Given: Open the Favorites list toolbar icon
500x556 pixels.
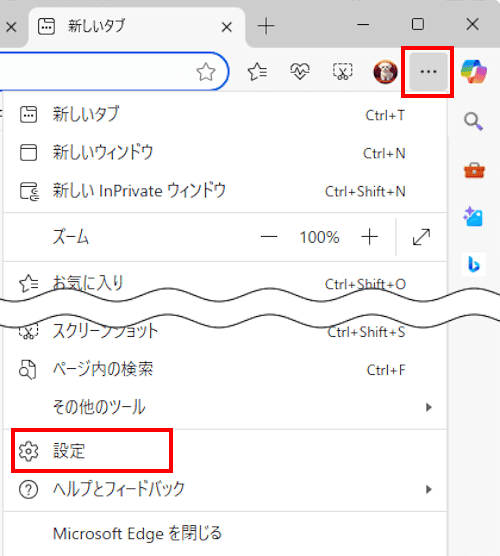Looking at the screenshot, I should (257, 72).
